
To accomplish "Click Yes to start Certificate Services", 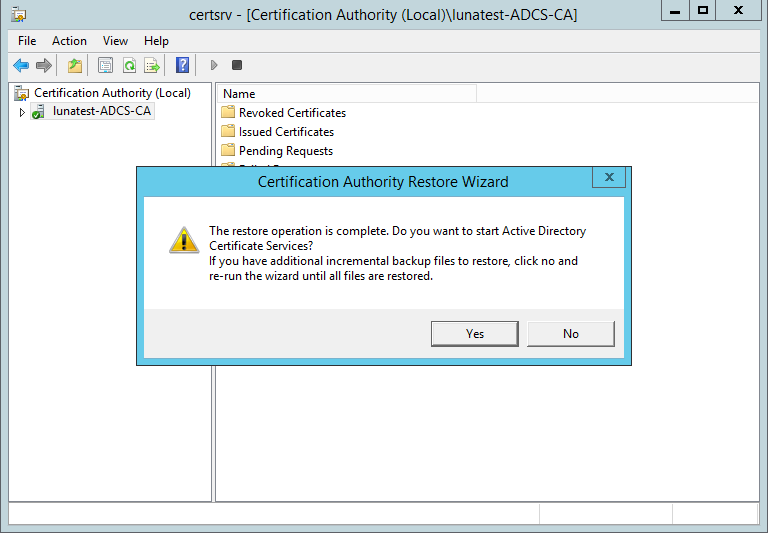I will coord(475,334).
